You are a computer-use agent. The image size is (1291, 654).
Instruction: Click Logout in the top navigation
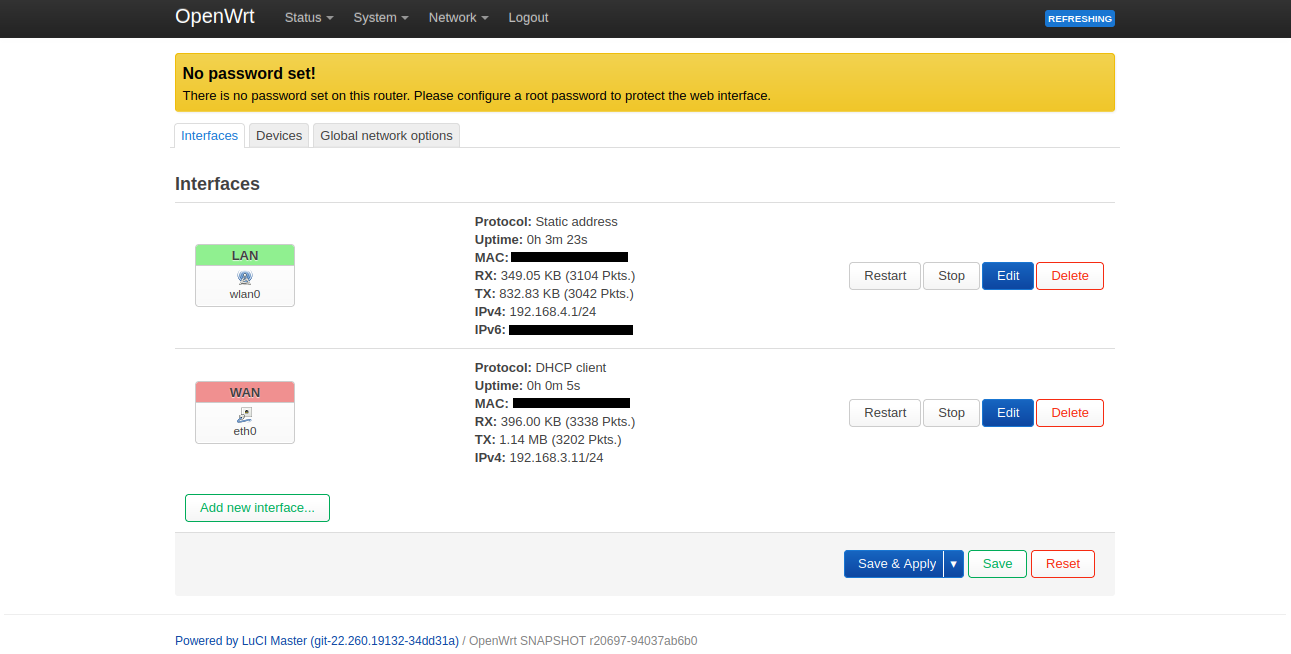pos(528,18)
